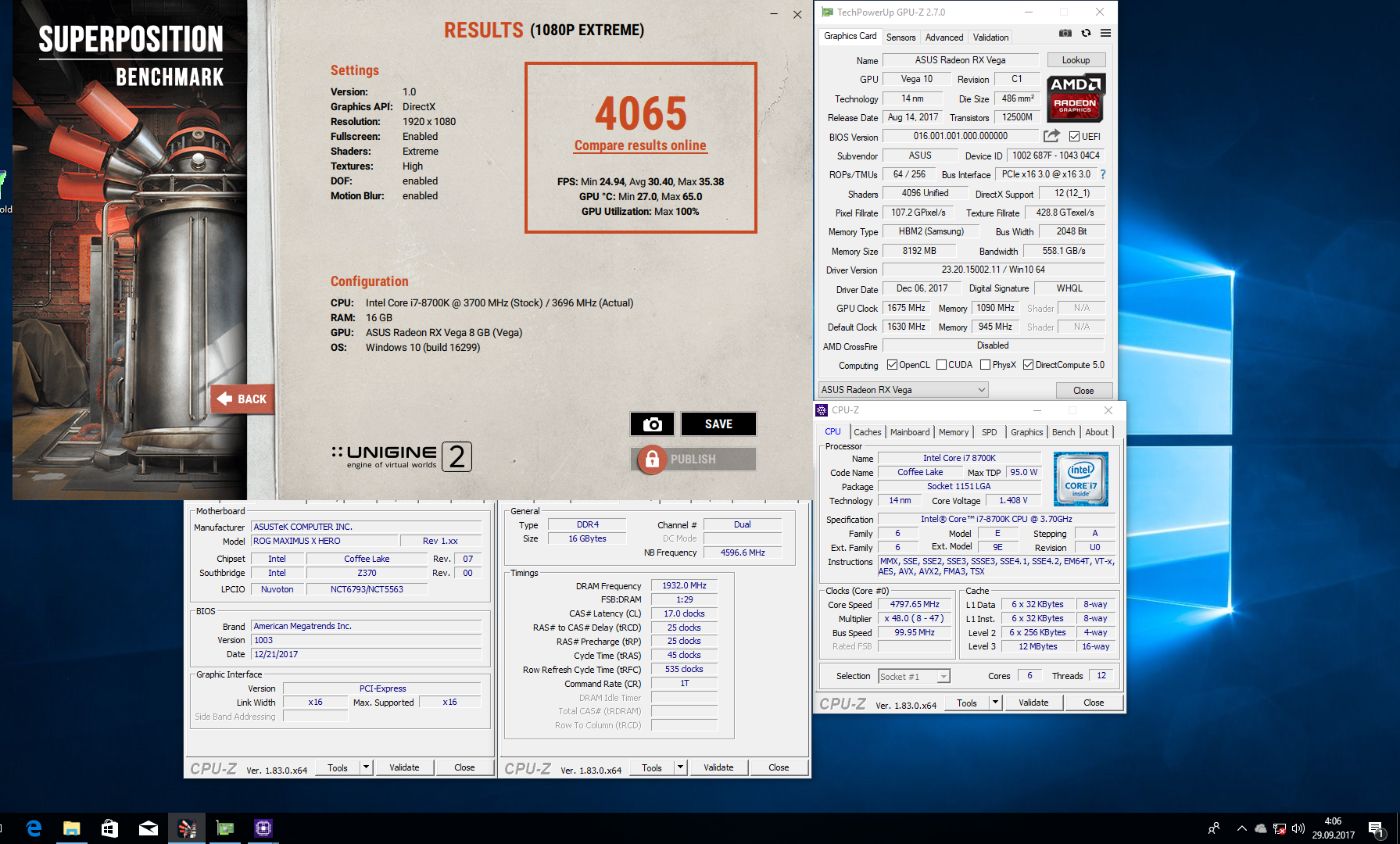The image size is (1400, 844).
Task: Click the network tray icon
Action: click(x=1280, y=828)
